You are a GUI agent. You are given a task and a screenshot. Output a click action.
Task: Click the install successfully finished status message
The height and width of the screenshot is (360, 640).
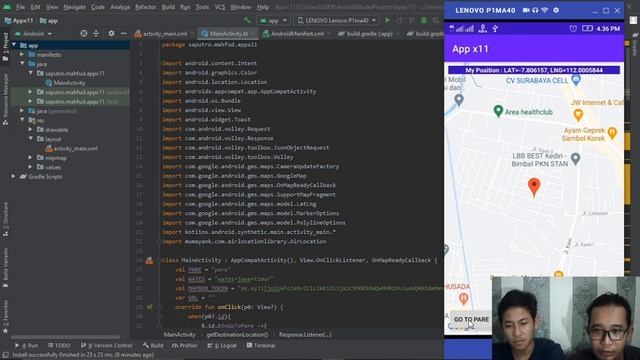(x=83, y=355)
